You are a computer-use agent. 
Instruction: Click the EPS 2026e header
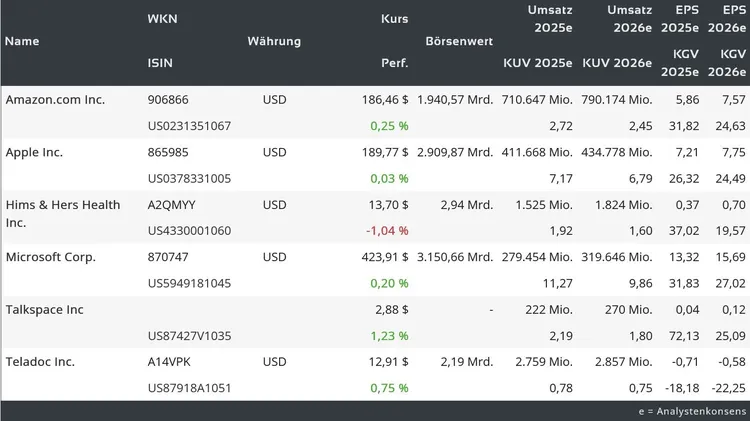point(727,19)
